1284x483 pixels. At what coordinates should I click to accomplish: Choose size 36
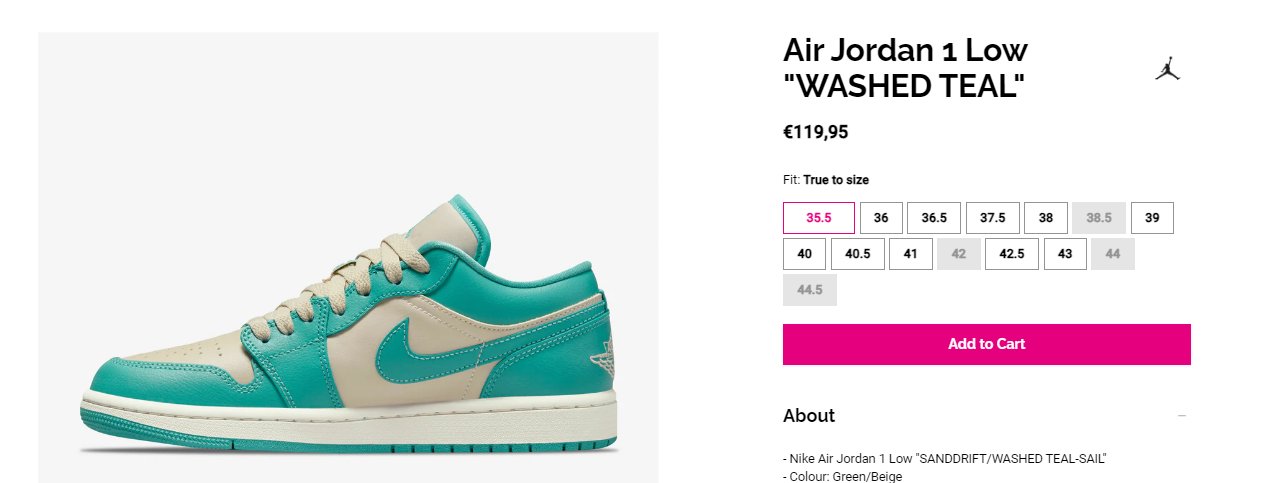pyautogui.click(x=881, y=218)
